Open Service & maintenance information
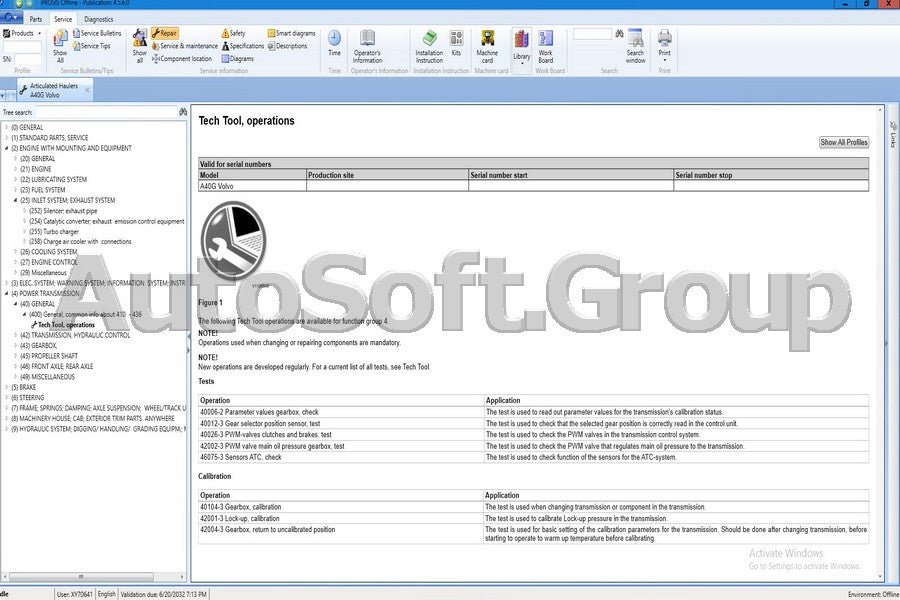The image size is (900, 600). (184, 45)
